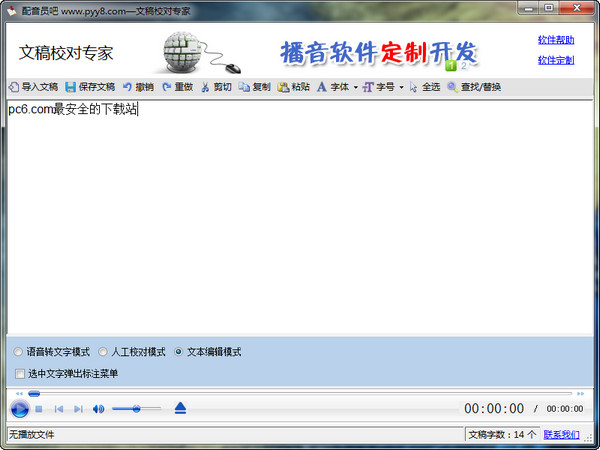Skip to the previous track
Image resolution: width=600 pixels, height=450 pixels.
pos(59,409)
